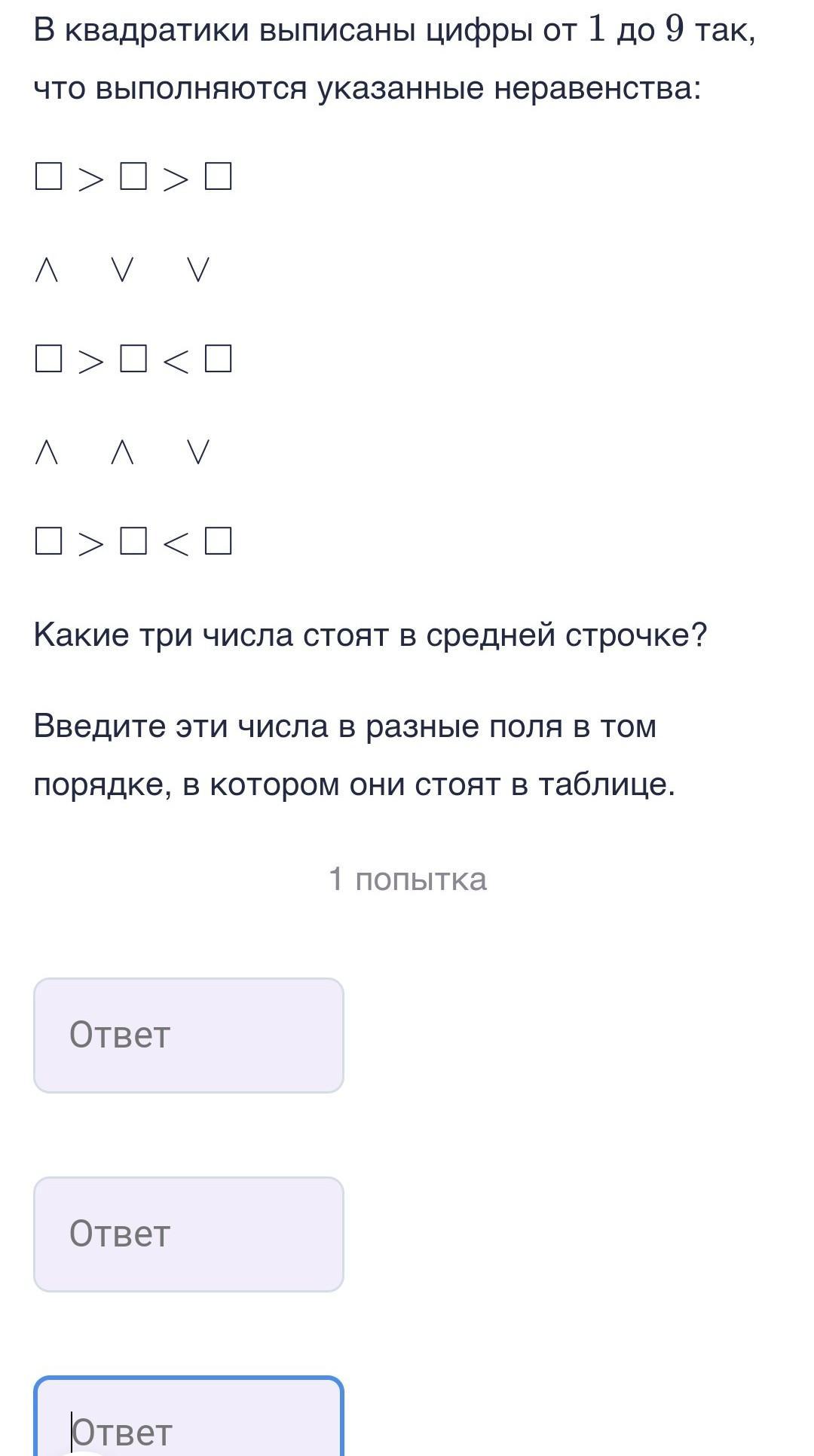Screen dimensions: 814x1456
Task: Click first square of the bottom row
Action: [48, 541]
